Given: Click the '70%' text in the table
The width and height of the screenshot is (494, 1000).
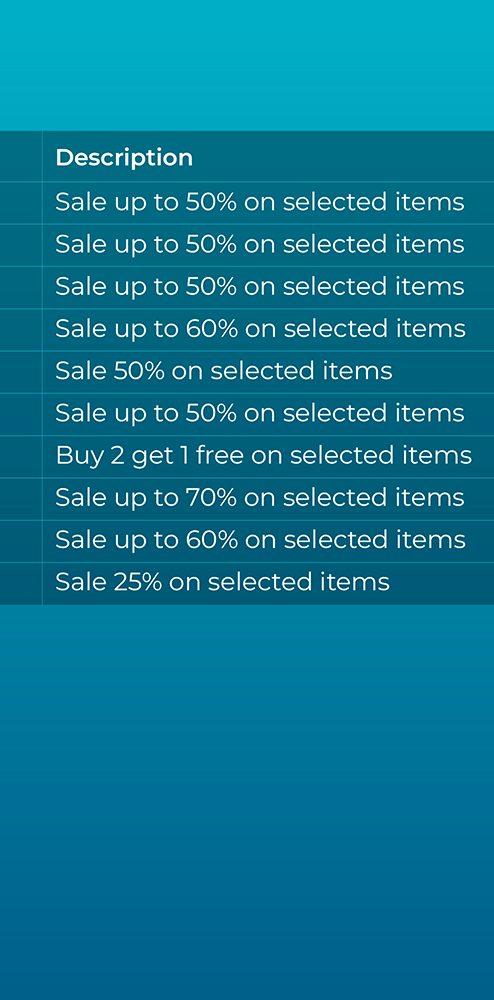Looking at the screenshot, I should [x=211, y=497].
